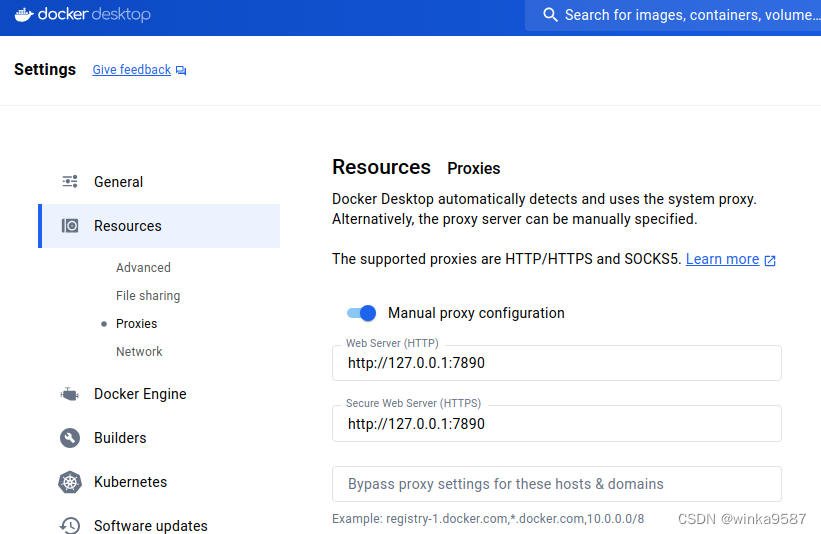The image size is (821, 534).
Task: Click the feedback chat icon
Action: point(181,70)
